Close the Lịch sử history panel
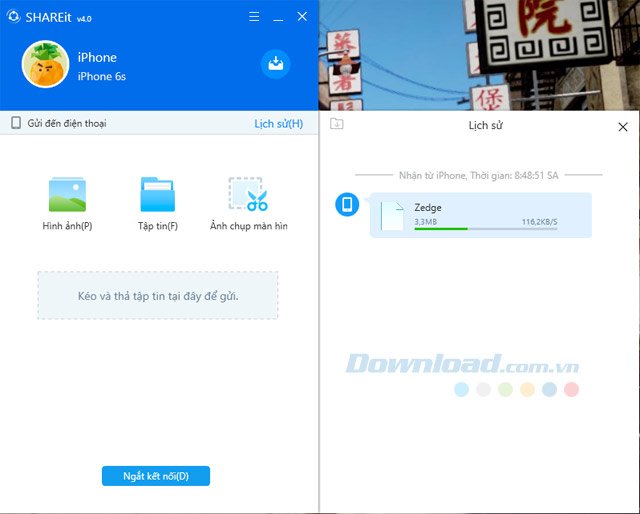The width and height of the screenshot is (640, 514). click(x=623, y=127)
